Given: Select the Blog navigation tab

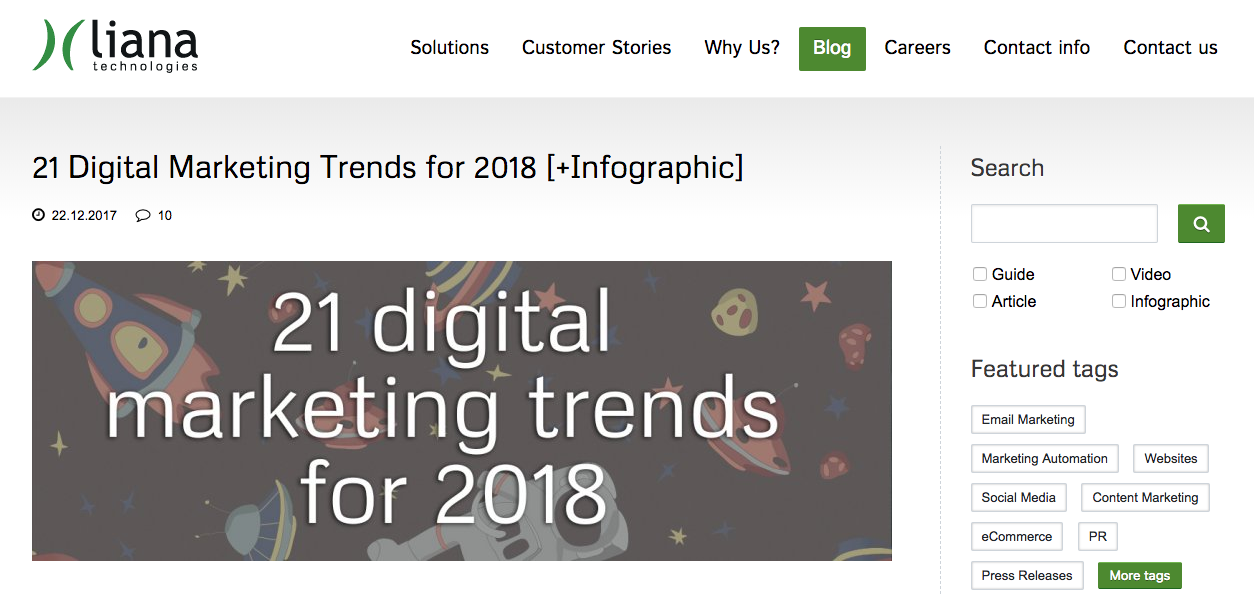Looking at the screenshot, I should click(x=832, y=48).
